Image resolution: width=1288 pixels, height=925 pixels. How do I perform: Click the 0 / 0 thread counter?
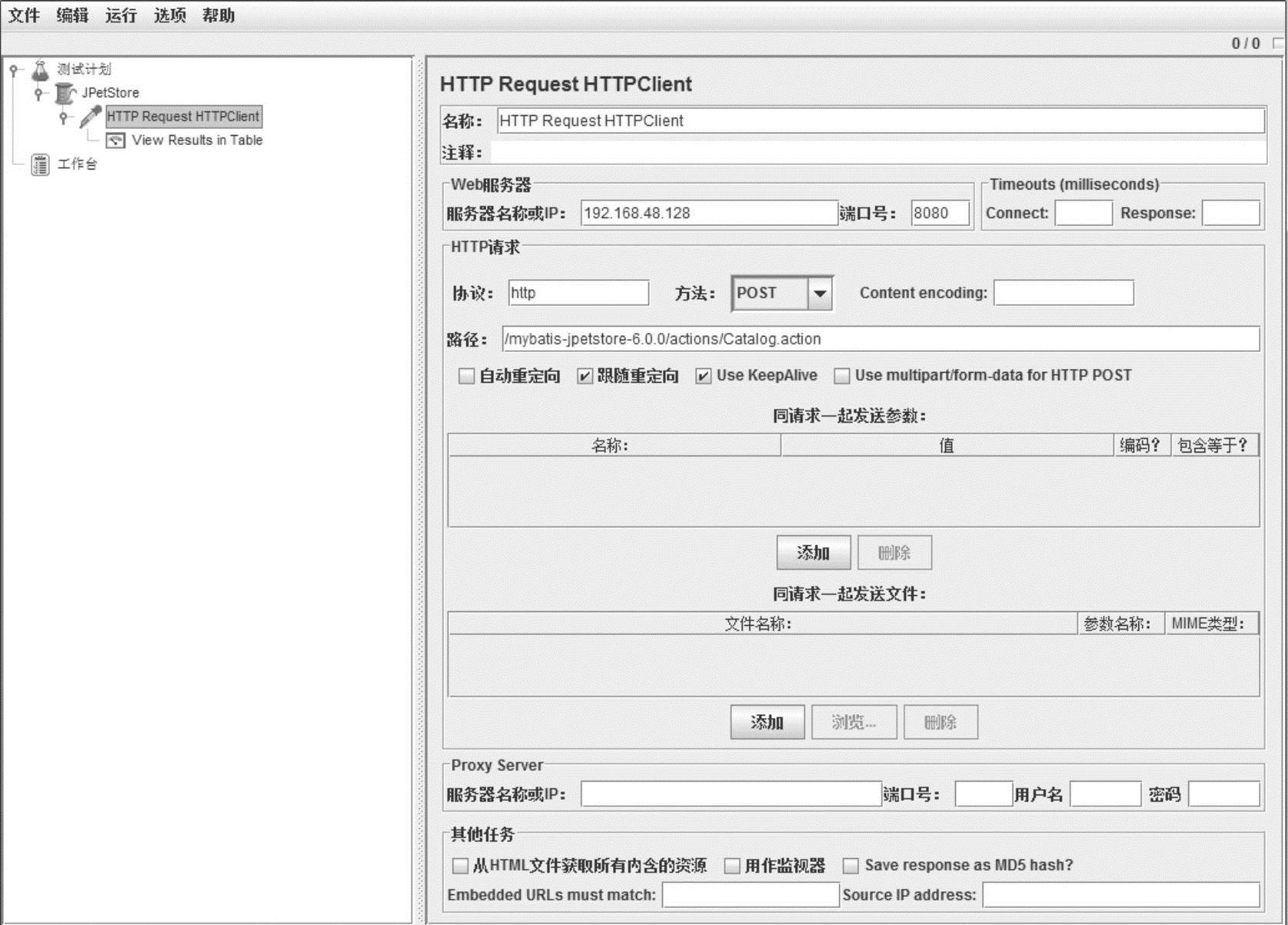click(1246, 44)
